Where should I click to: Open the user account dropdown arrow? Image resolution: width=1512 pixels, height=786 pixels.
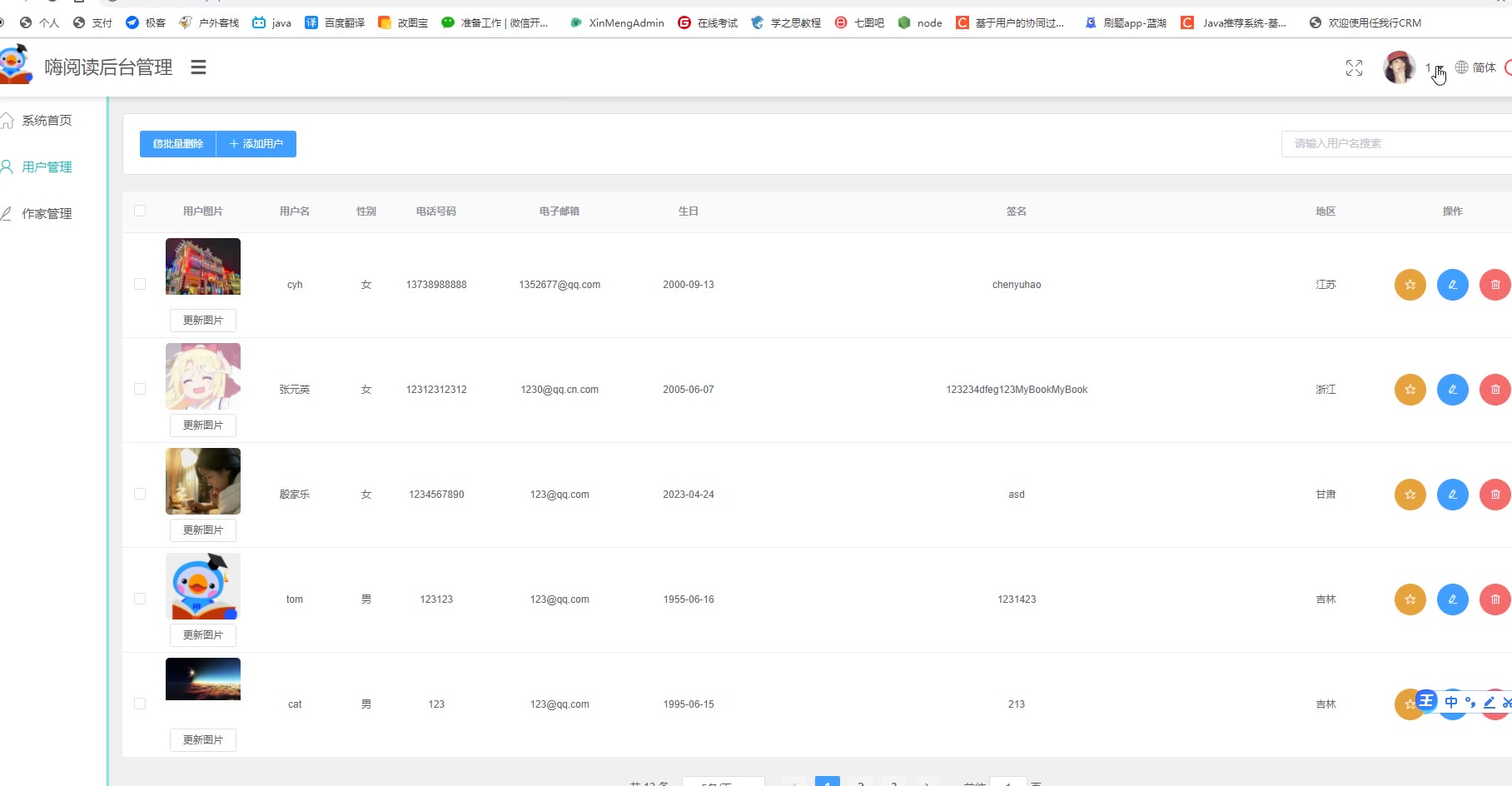click(1440, 69)
